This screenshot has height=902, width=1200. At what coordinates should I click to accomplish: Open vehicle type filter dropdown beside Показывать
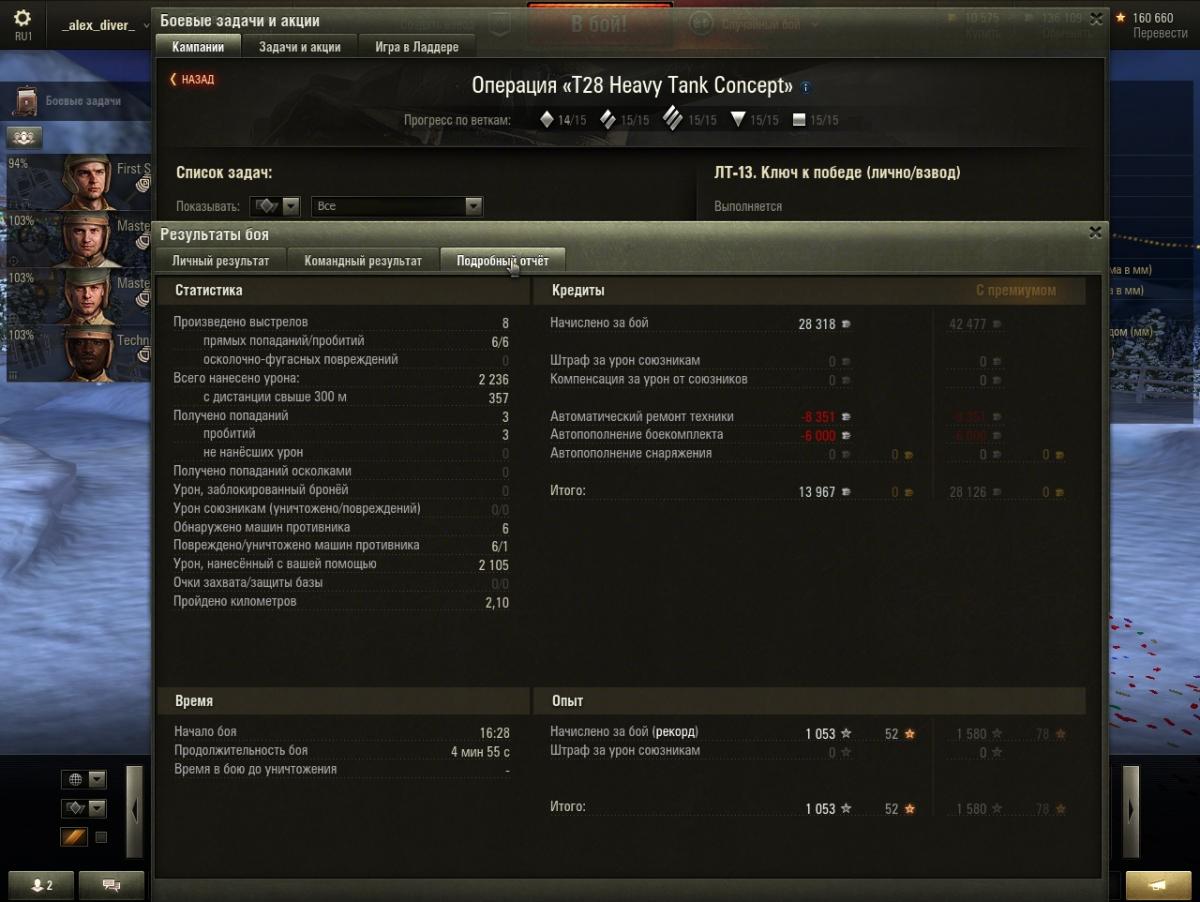[275, 206]
